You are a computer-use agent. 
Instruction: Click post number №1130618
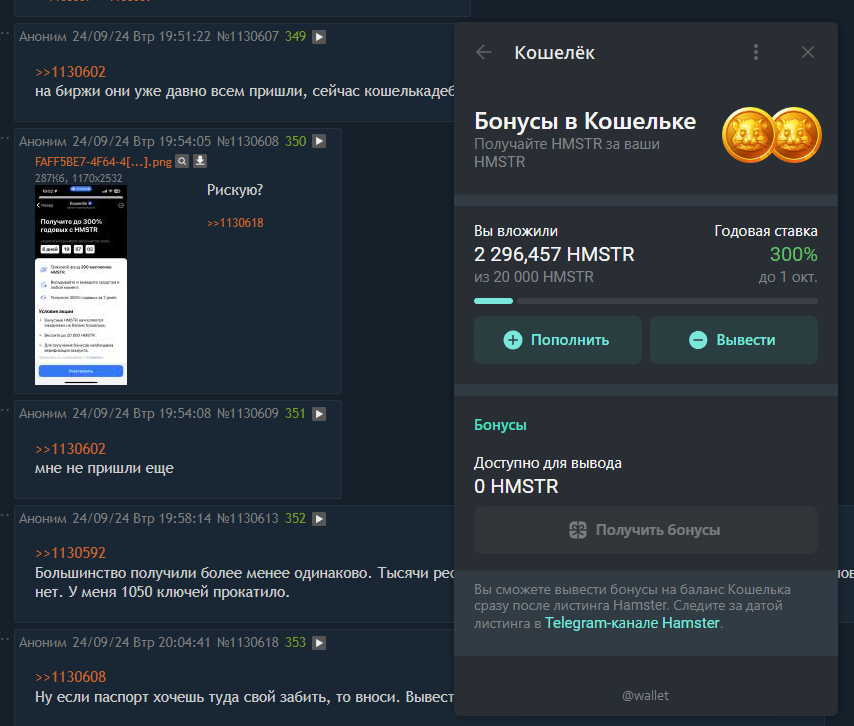click(x=248, y=643)
